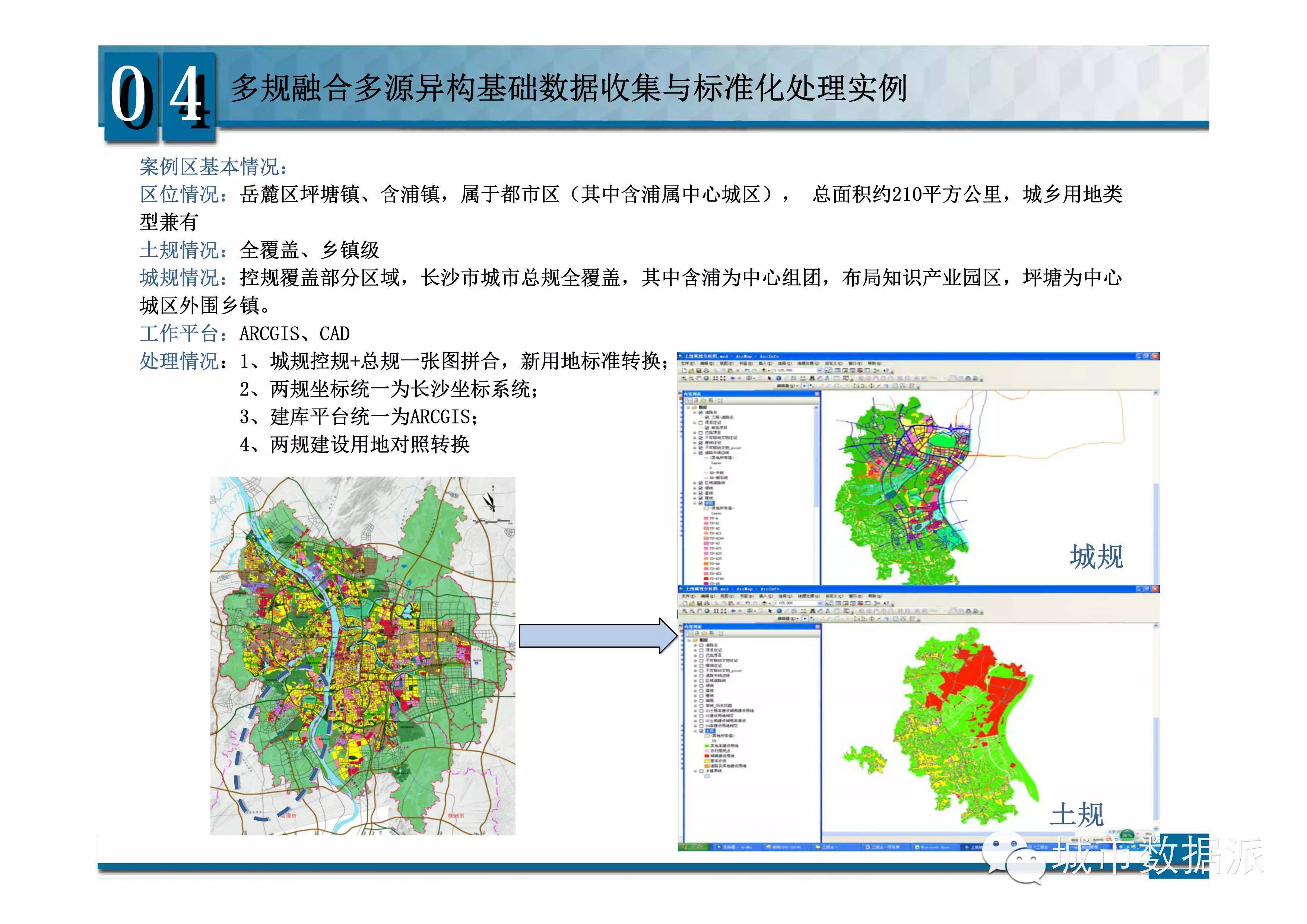Open 编辑 menu in lower 土规 ArcMap window
This screenshot has width=1307, height=924.
click(708, 596)
